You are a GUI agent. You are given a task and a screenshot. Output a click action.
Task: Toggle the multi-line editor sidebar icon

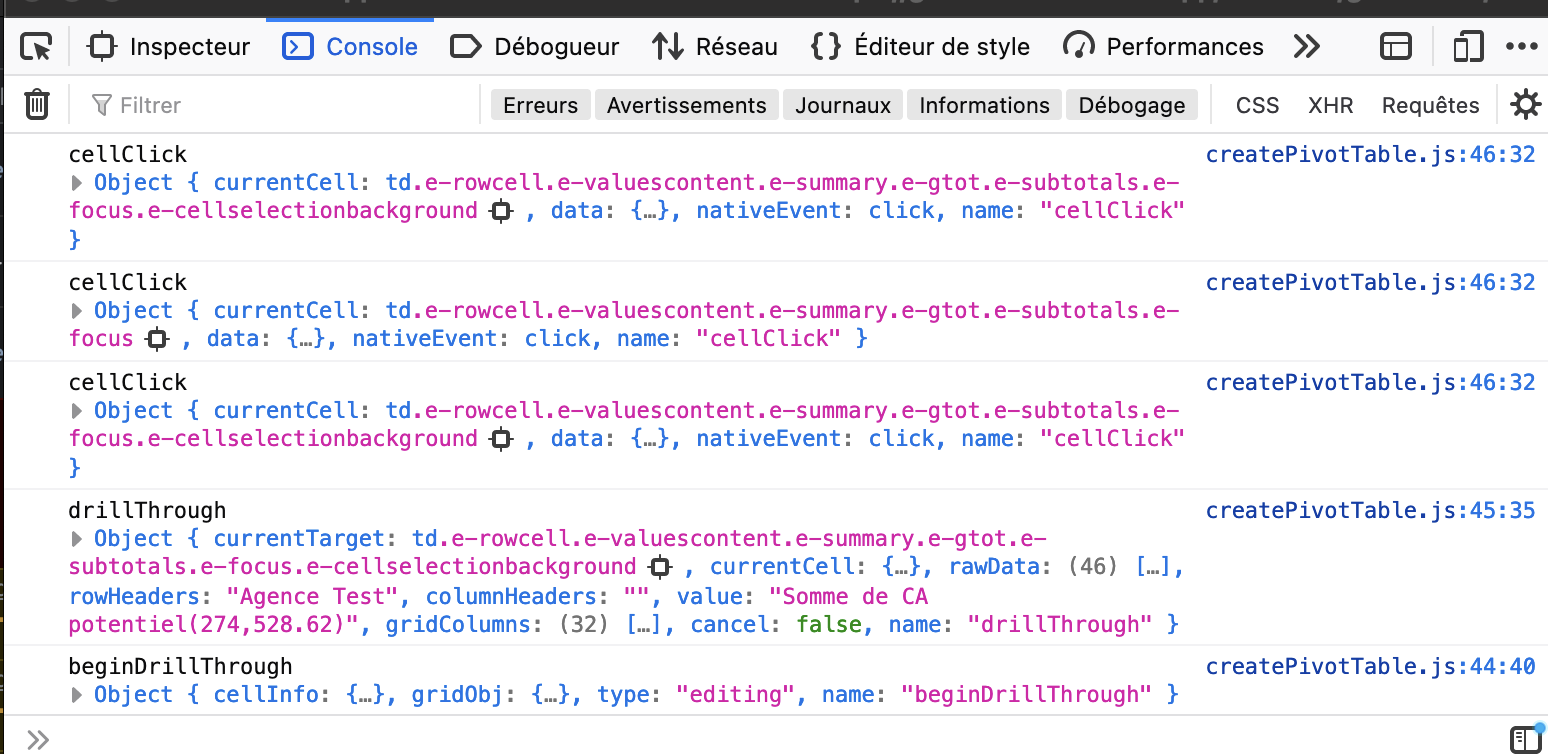coord(1524,739)
